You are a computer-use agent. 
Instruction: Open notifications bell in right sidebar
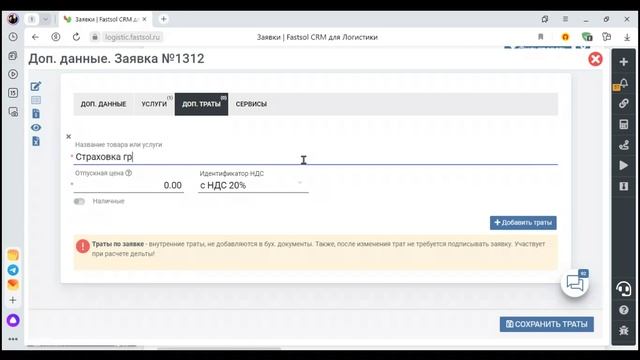(623, 83)
